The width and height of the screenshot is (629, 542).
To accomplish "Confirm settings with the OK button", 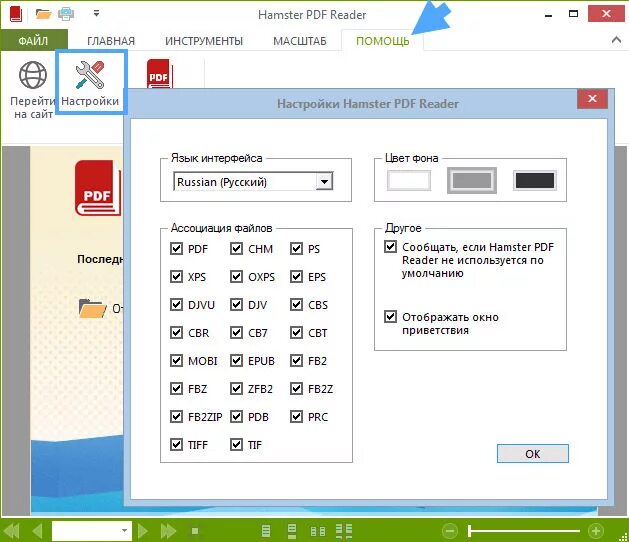I will pos(533,454).
